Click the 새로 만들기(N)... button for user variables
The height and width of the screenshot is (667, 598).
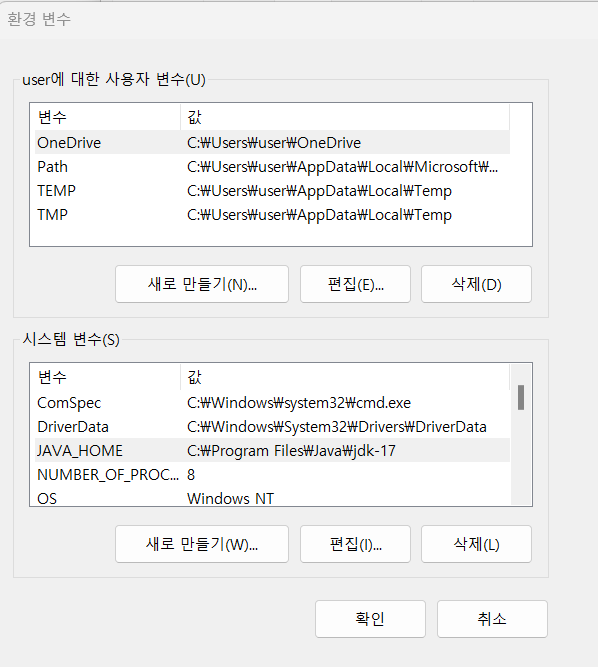[x=202, y=284]
